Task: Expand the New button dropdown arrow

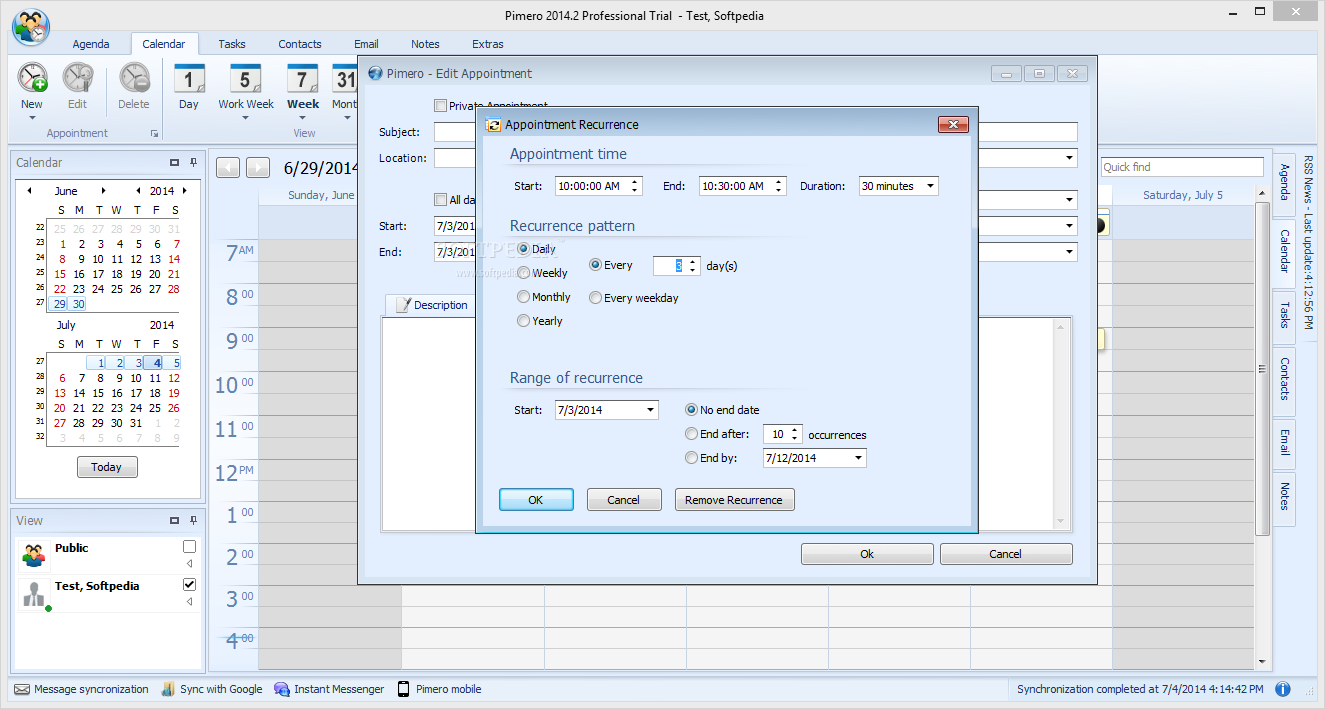Action: 32,118
